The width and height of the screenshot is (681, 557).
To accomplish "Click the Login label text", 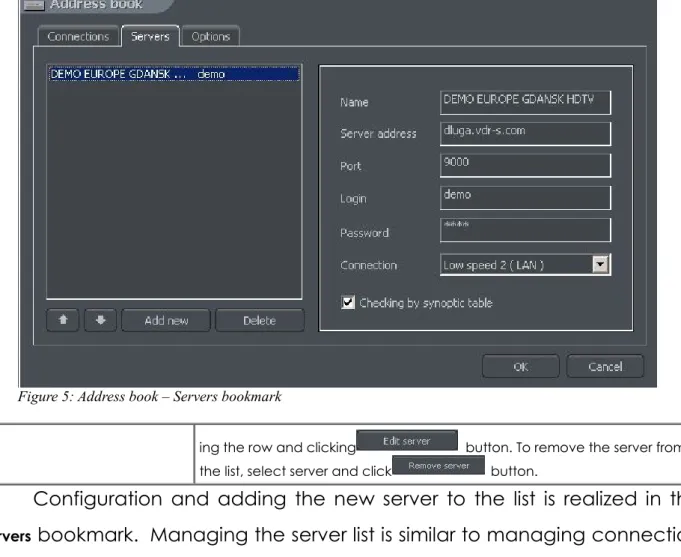I will click(x=353, y=199).
